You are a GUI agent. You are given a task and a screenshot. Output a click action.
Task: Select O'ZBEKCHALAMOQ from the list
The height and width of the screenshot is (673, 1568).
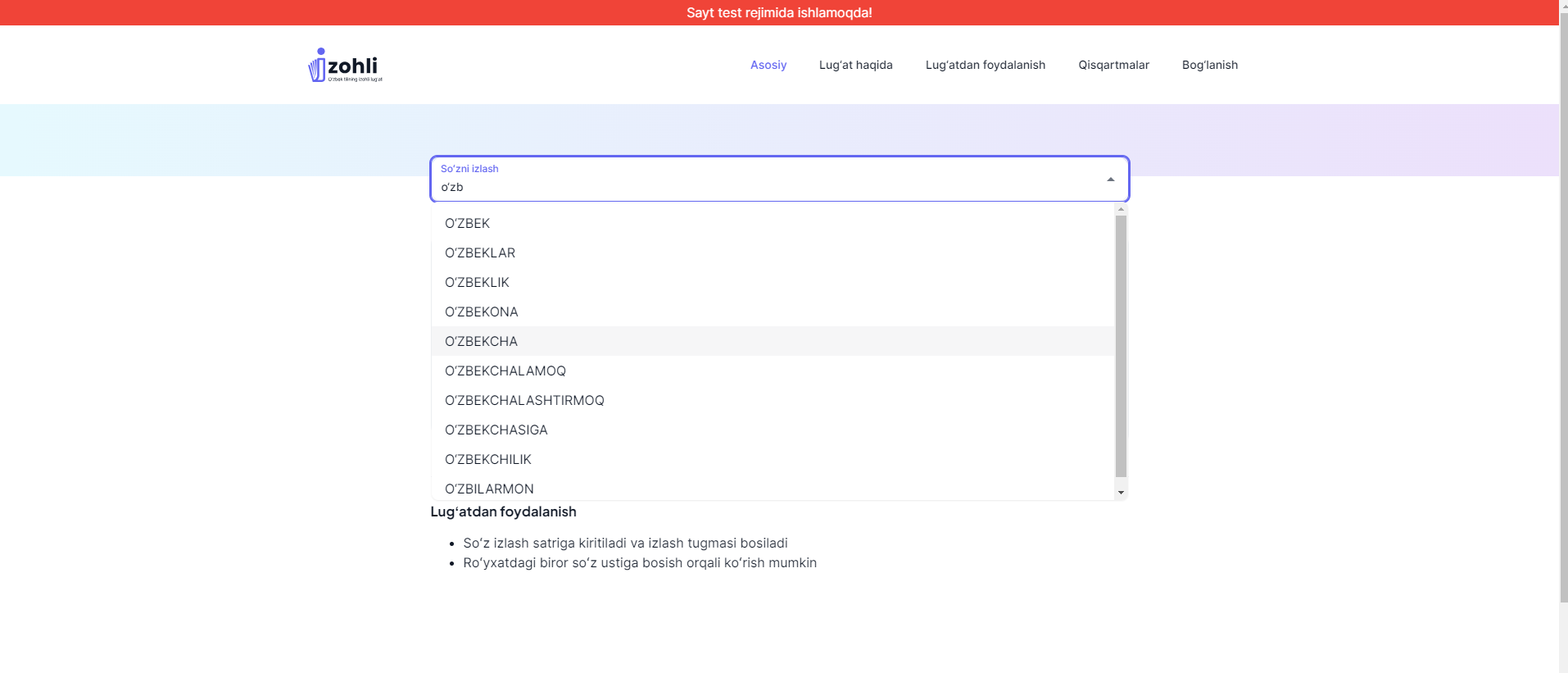click(505, 371)
